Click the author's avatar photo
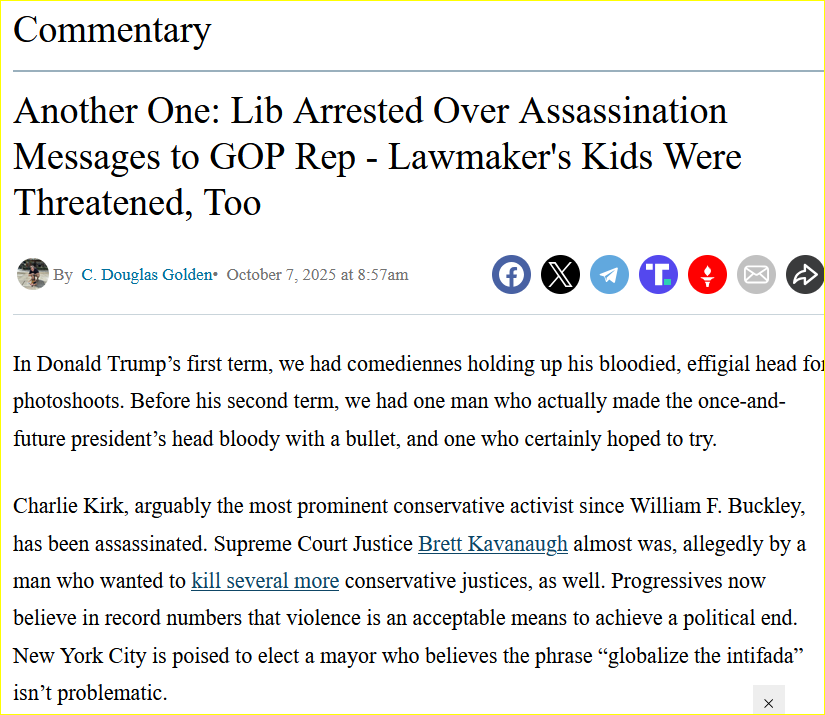Screen dimensions: 825x715 [x=33, y=274]
